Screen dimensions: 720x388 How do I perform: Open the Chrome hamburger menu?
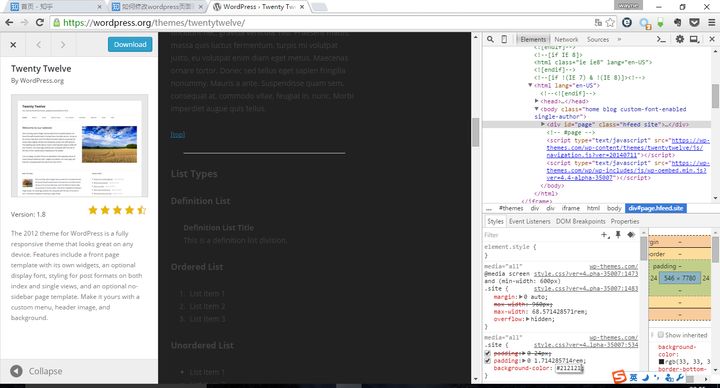coord(712,22)
